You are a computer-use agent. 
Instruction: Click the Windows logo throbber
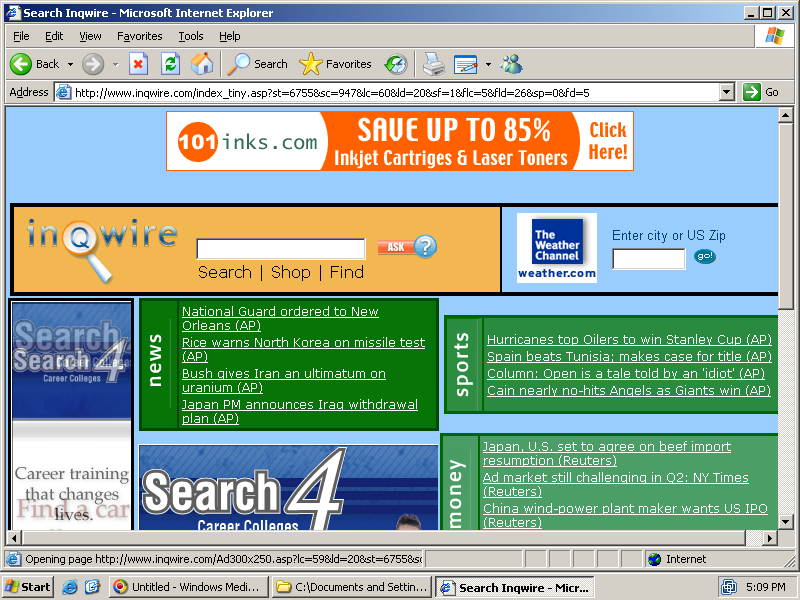(x=774, y=36)
